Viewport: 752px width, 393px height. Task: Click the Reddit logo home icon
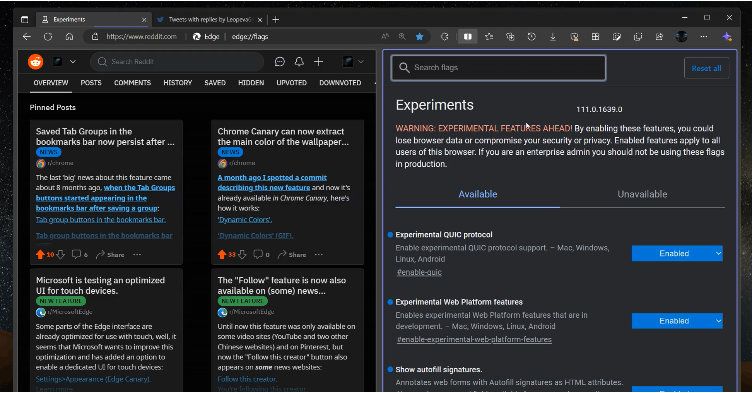click(x=35, y=61)
